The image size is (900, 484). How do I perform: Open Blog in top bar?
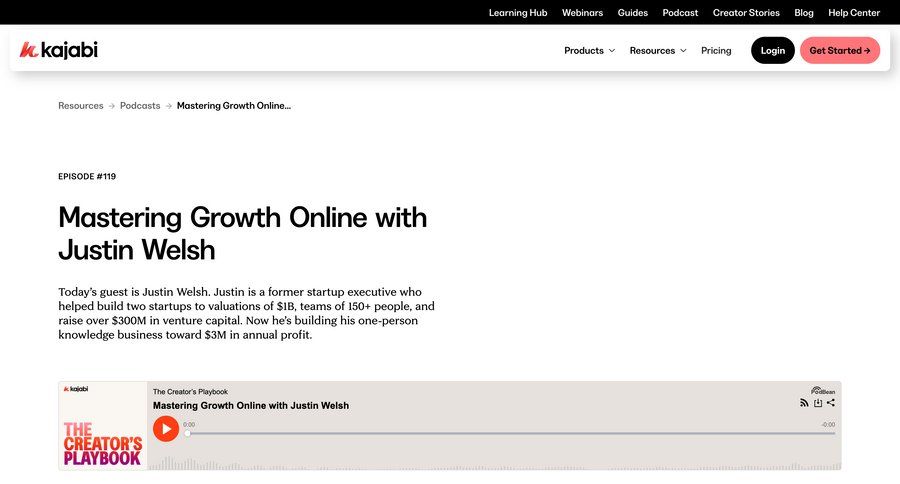(x=804, y=13)
